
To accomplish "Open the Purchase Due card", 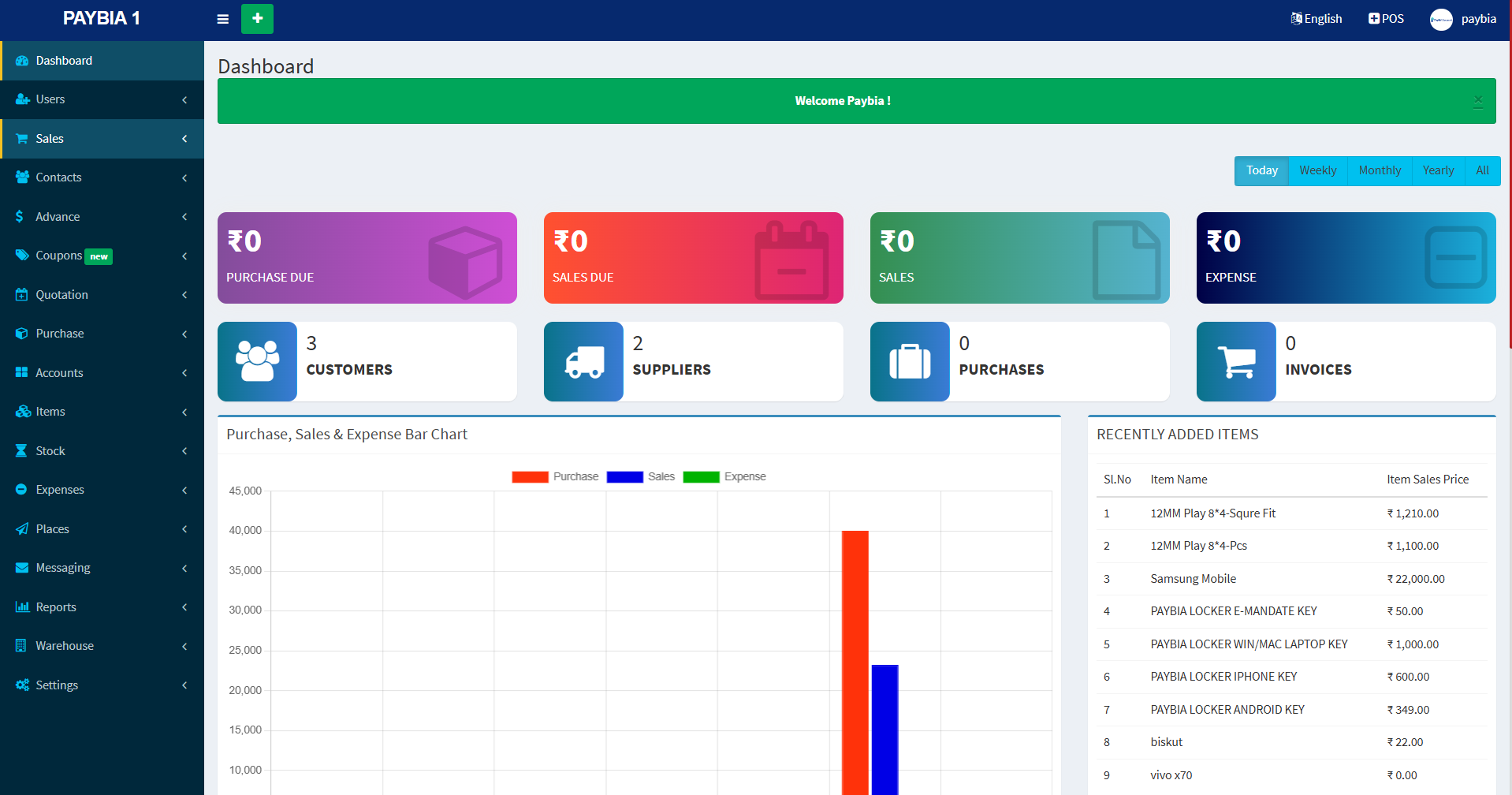I will (x=367, y=258).
